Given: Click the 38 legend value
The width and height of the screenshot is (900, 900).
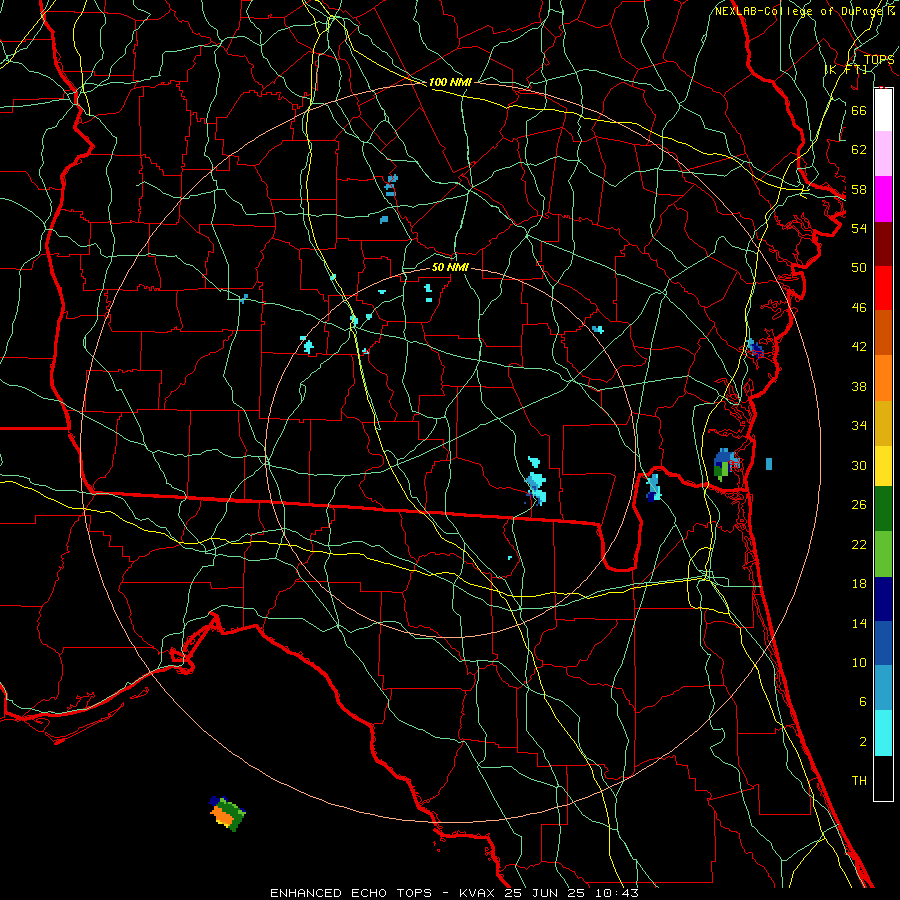Looking at the screenshot, I should click(x=859, y=386).
